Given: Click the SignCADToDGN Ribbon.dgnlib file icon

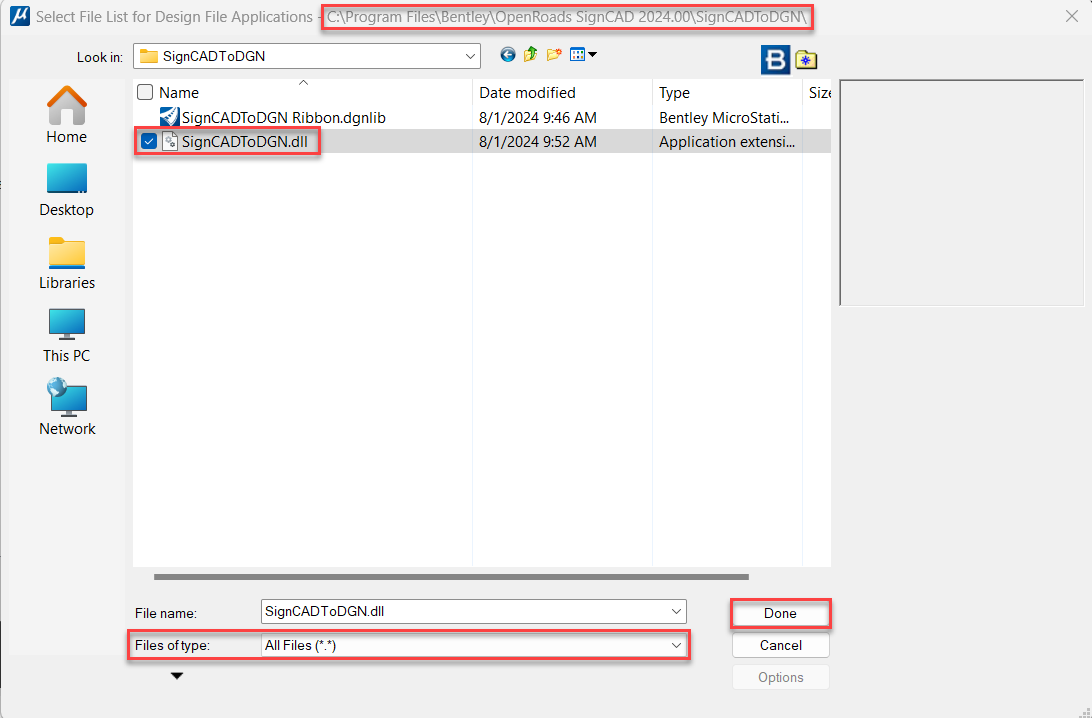Looking at the screenshot, I should click(169, 117).
